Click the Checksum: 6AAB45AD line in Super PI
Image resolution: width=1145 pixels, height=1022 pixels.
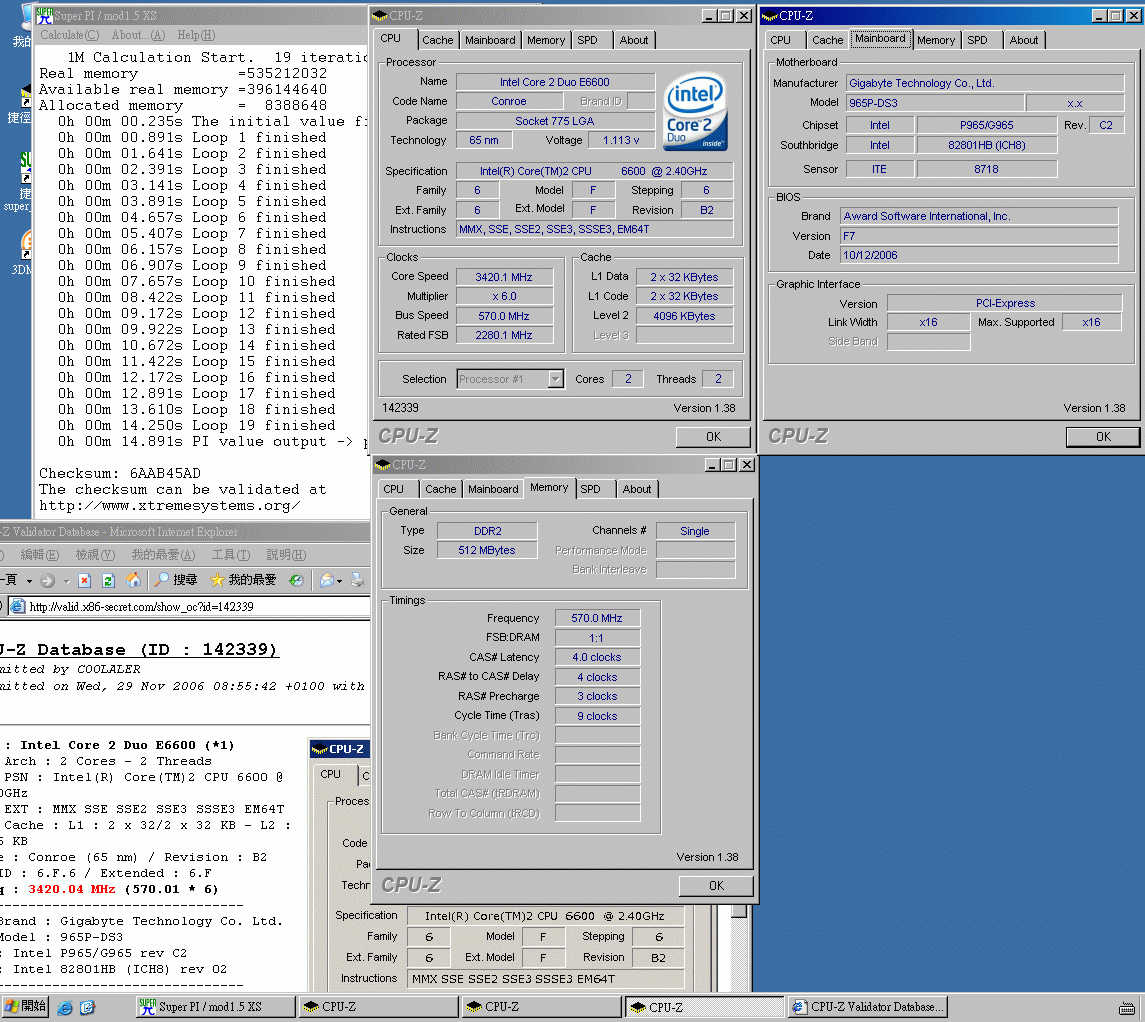120,473
